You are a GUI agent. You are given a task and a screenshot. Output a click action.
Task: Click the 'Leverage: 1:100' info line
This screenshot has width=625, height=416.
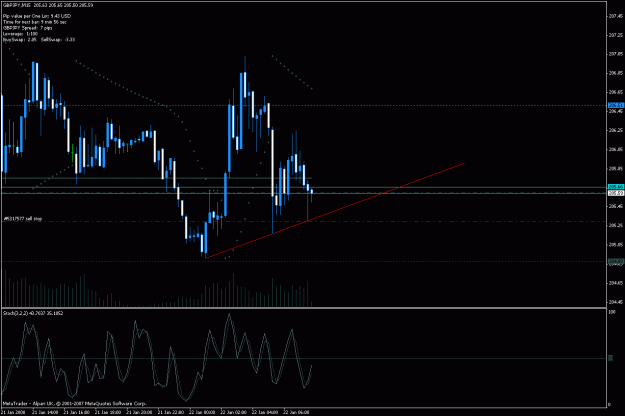[x=20, y=34]
